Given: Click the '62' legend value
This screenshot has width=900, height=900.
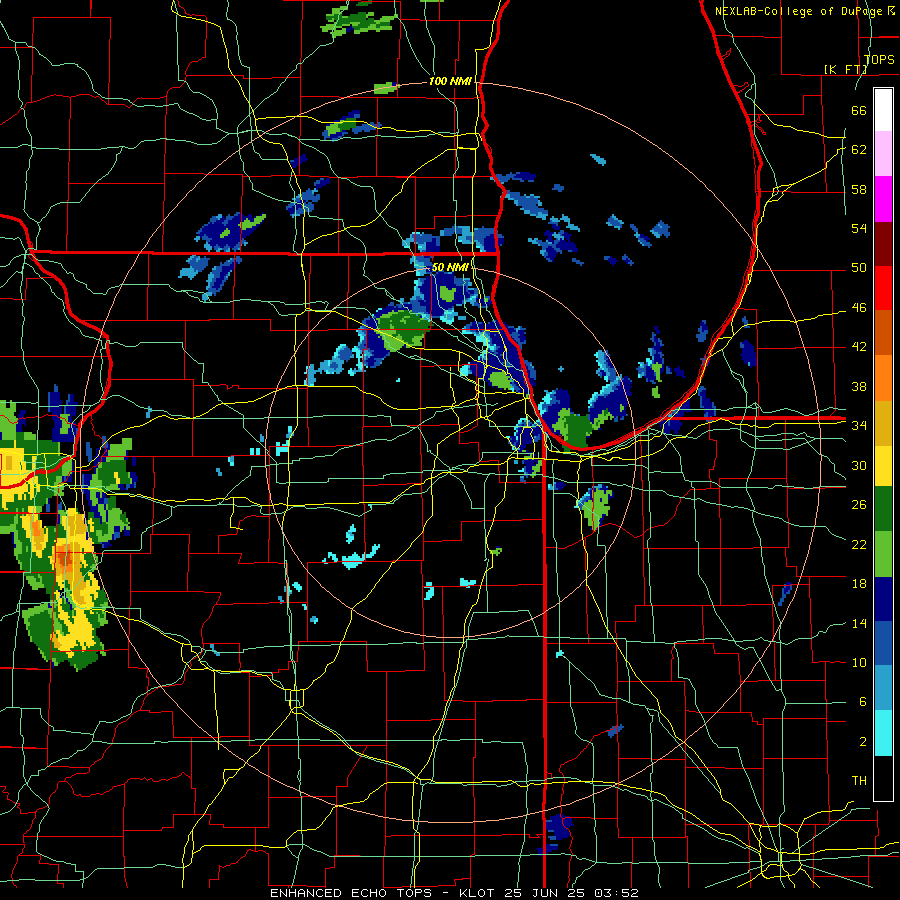Looking at the screenshot, I should point(859,149).
